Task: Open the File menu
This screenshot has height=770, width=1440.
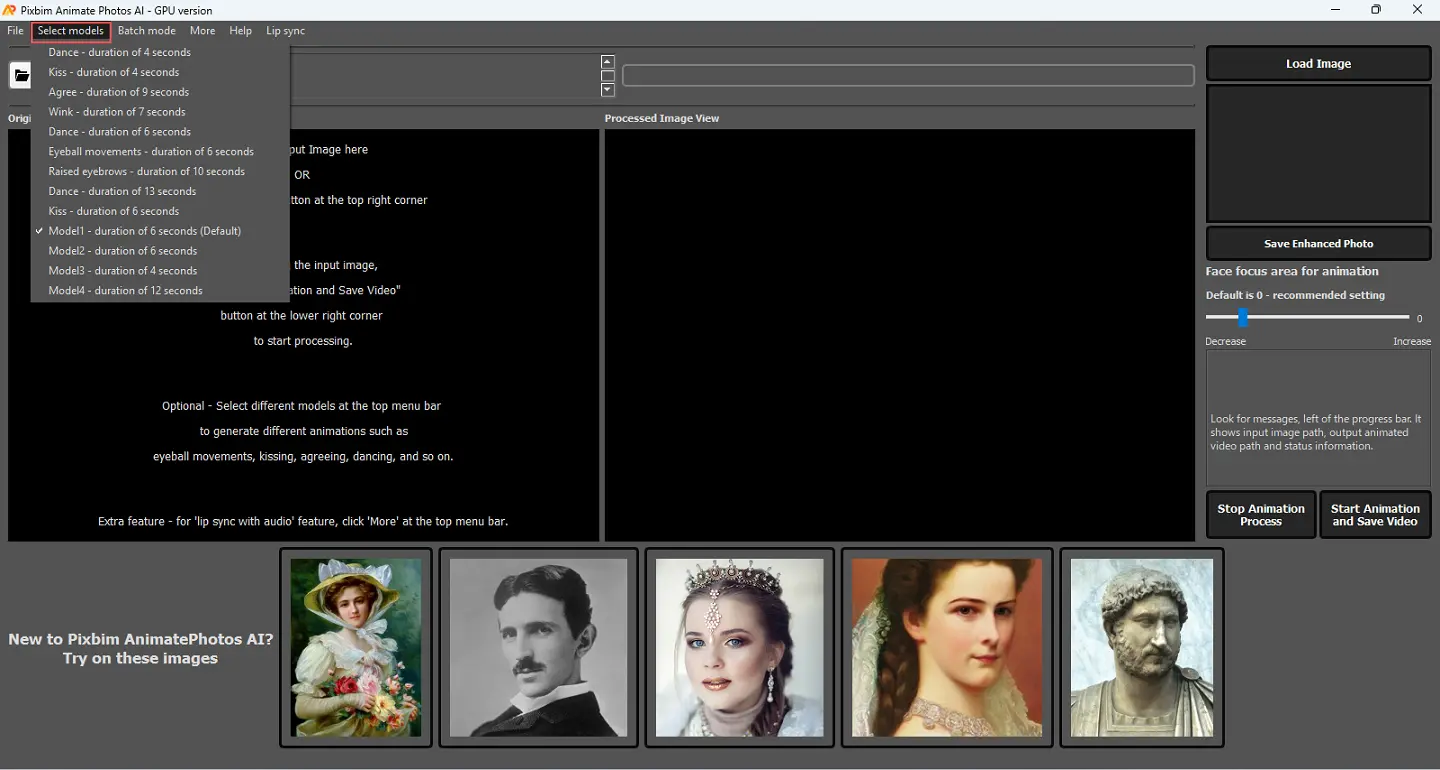Action: pos(16,31)
